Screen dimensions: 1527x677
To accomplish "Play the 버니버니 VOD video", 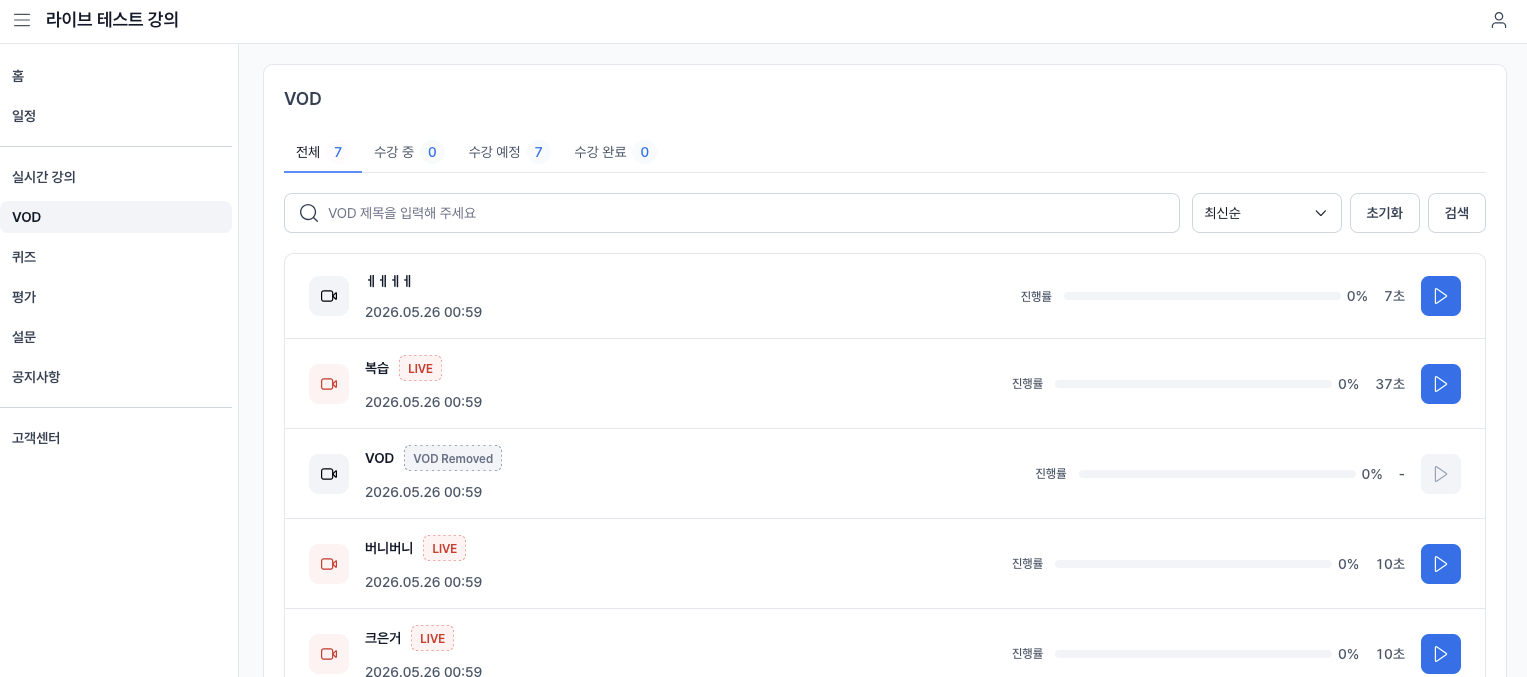I will click(1440, 564).
